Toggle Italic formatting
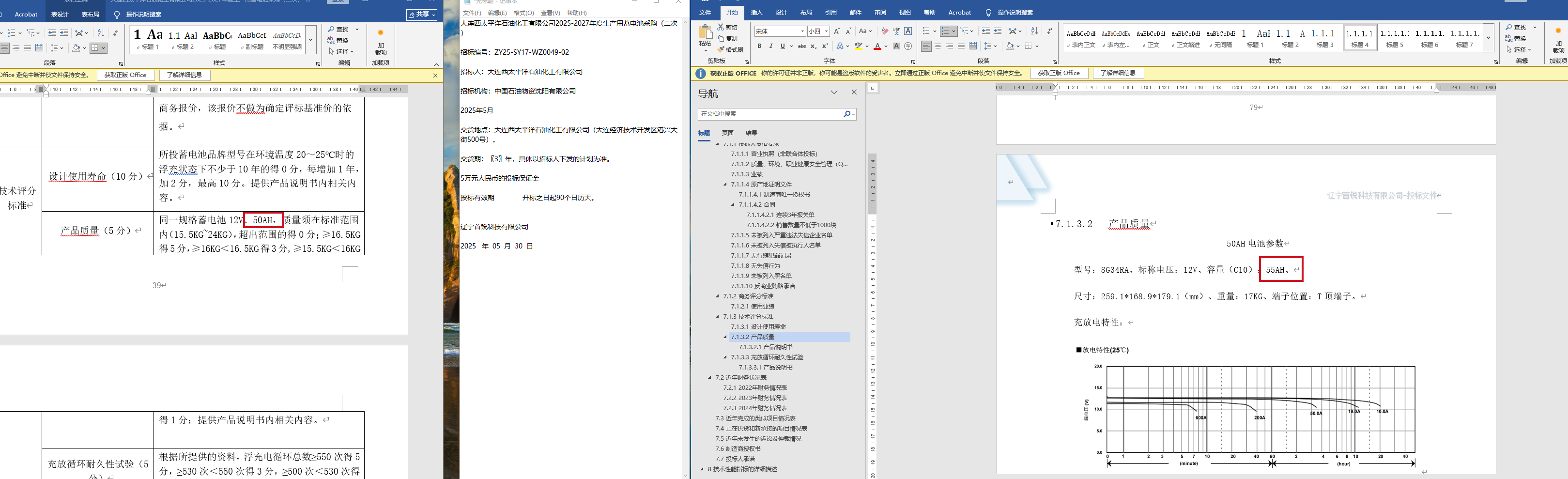The width and height of the screenshot is (1568, 479). pyautogui.click(x=770, y=46)
